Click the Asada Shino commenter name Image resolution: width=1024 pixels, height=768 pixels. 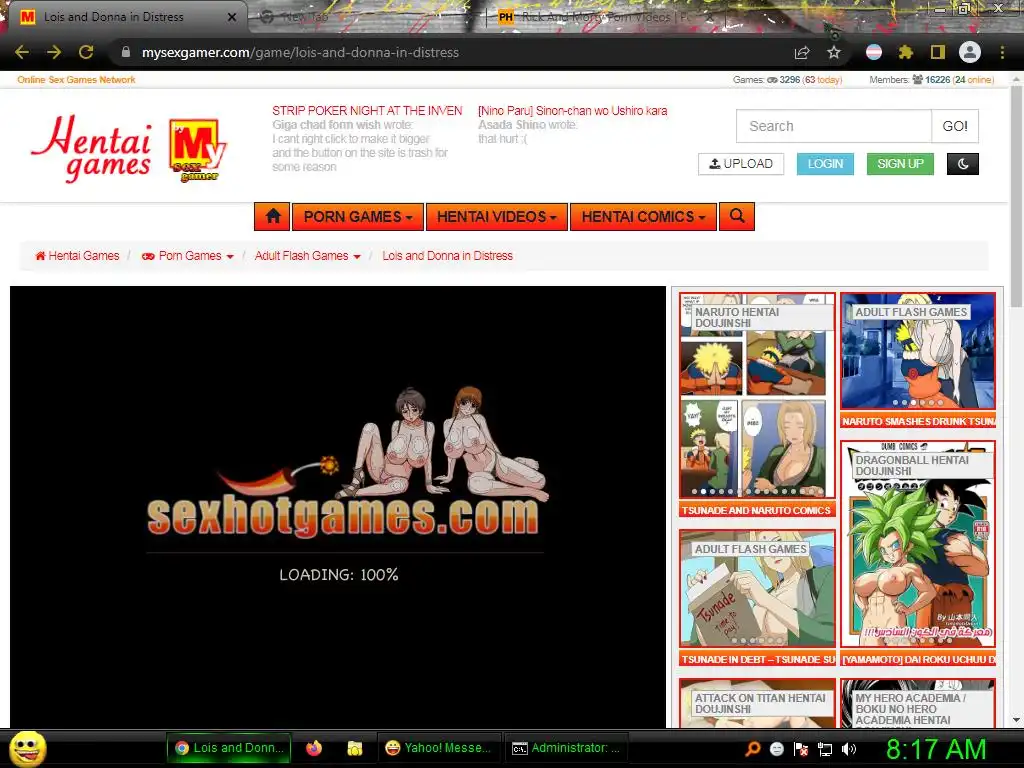click(512, 125)
